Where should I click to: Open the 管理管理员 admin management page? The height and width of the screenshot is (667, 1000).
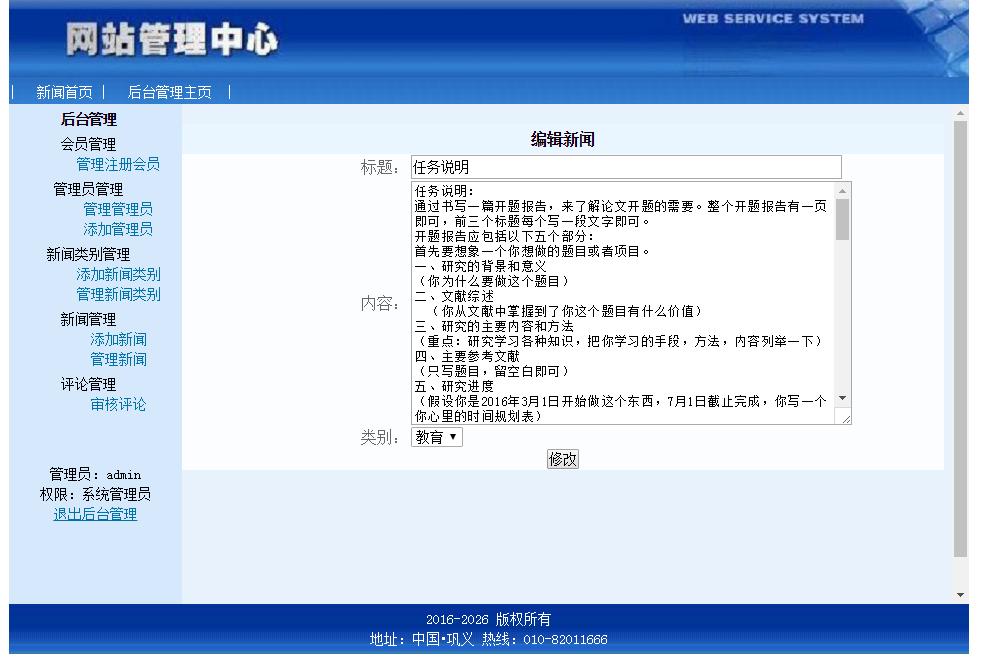click(x=121, y=209)
